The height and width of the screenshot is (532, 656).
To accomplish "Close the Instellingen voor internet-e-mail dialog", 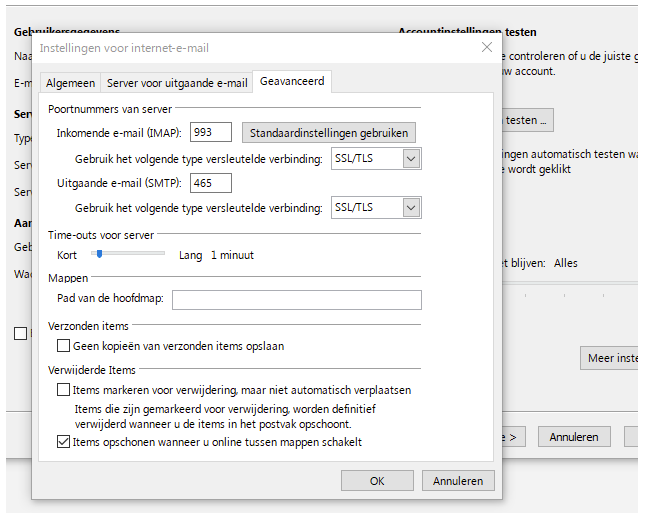I will pos(486,47).
